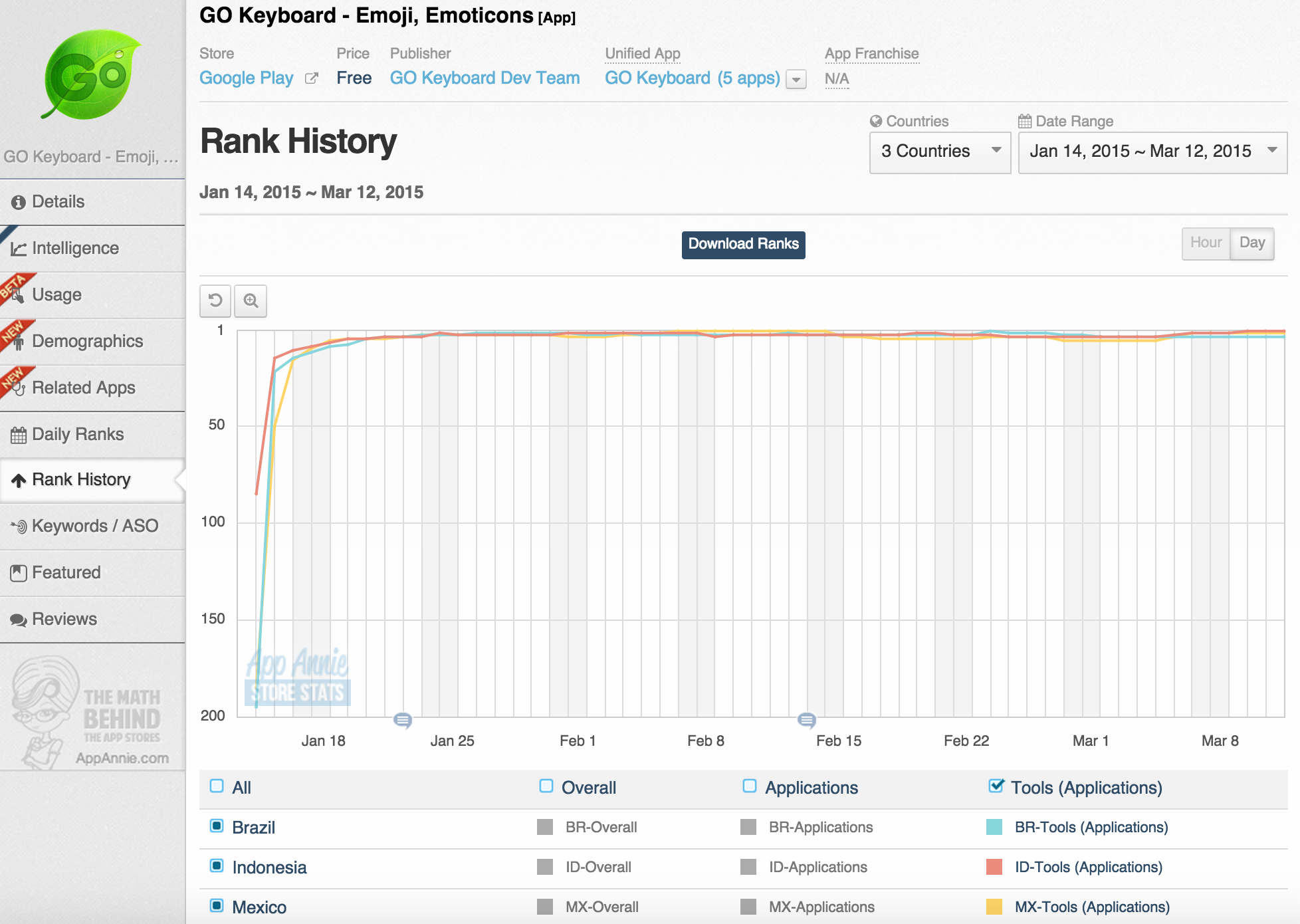Viewport: 1300px width, 924px height.
Task: Enable the Overall category checkbox
Action: [x=546, y=786]
